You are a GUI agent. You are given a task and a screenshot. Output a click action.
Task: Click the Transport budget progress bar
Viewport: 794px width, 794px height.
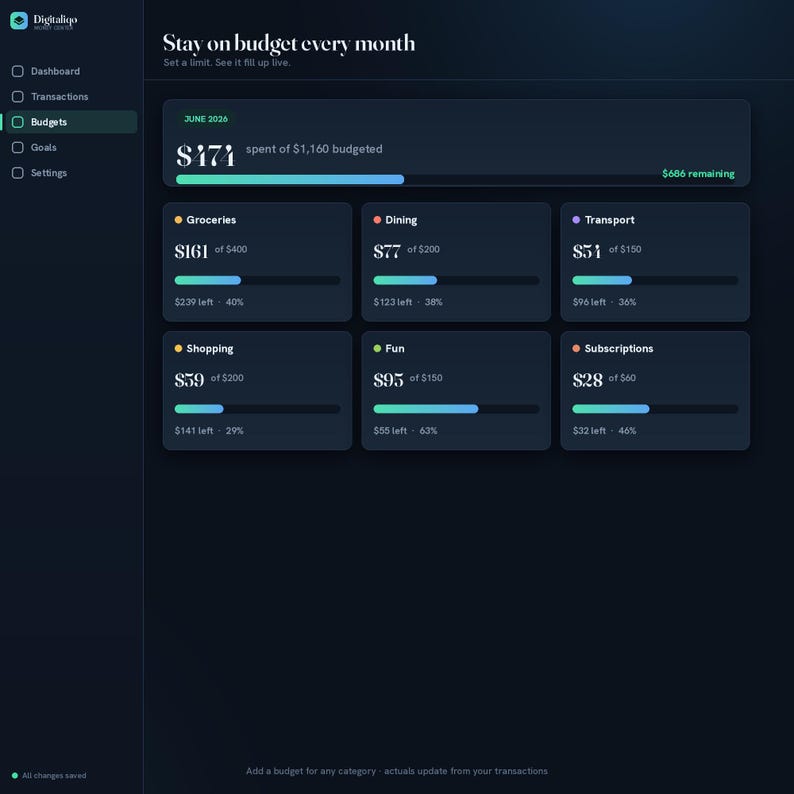[655, 280]
